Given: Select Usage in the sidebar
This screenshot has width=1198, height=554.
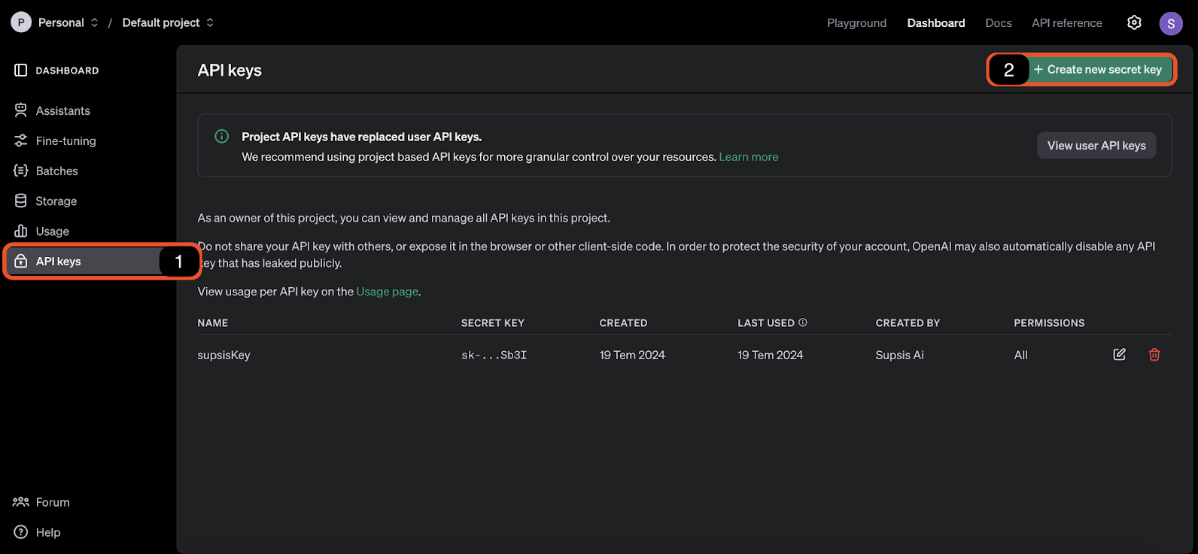Looking at the screenshot, I should [52, 231].
